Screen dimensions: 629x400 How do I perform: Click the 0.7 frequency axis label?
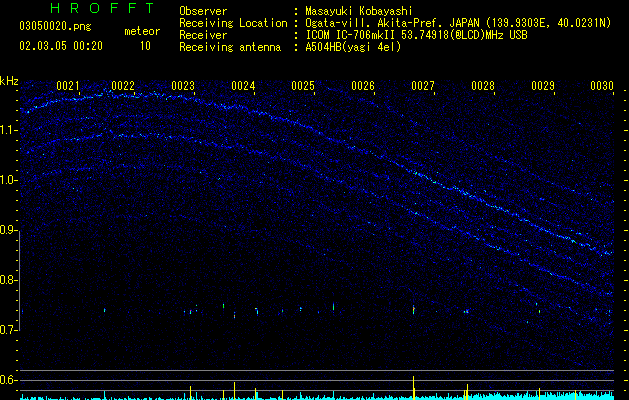click(9, 330)
